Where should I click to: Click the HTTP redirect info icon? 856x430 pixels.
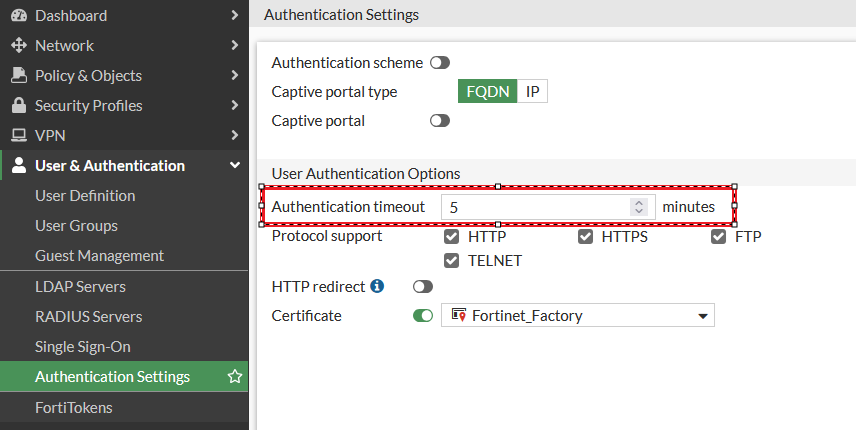(x=377, y=286)
